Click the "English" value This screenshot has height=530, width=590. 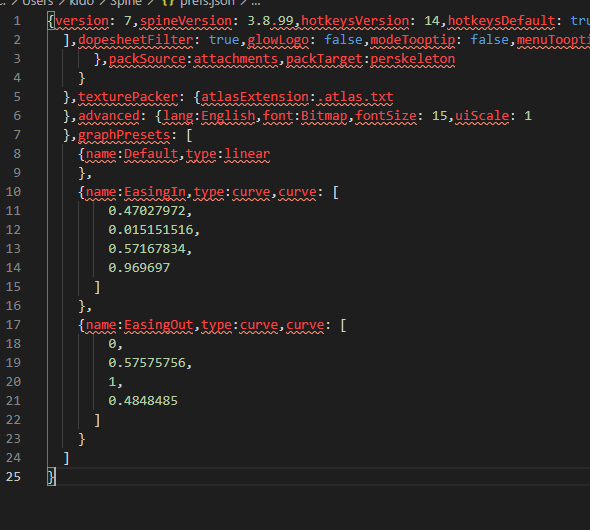[x=228, y=115]
